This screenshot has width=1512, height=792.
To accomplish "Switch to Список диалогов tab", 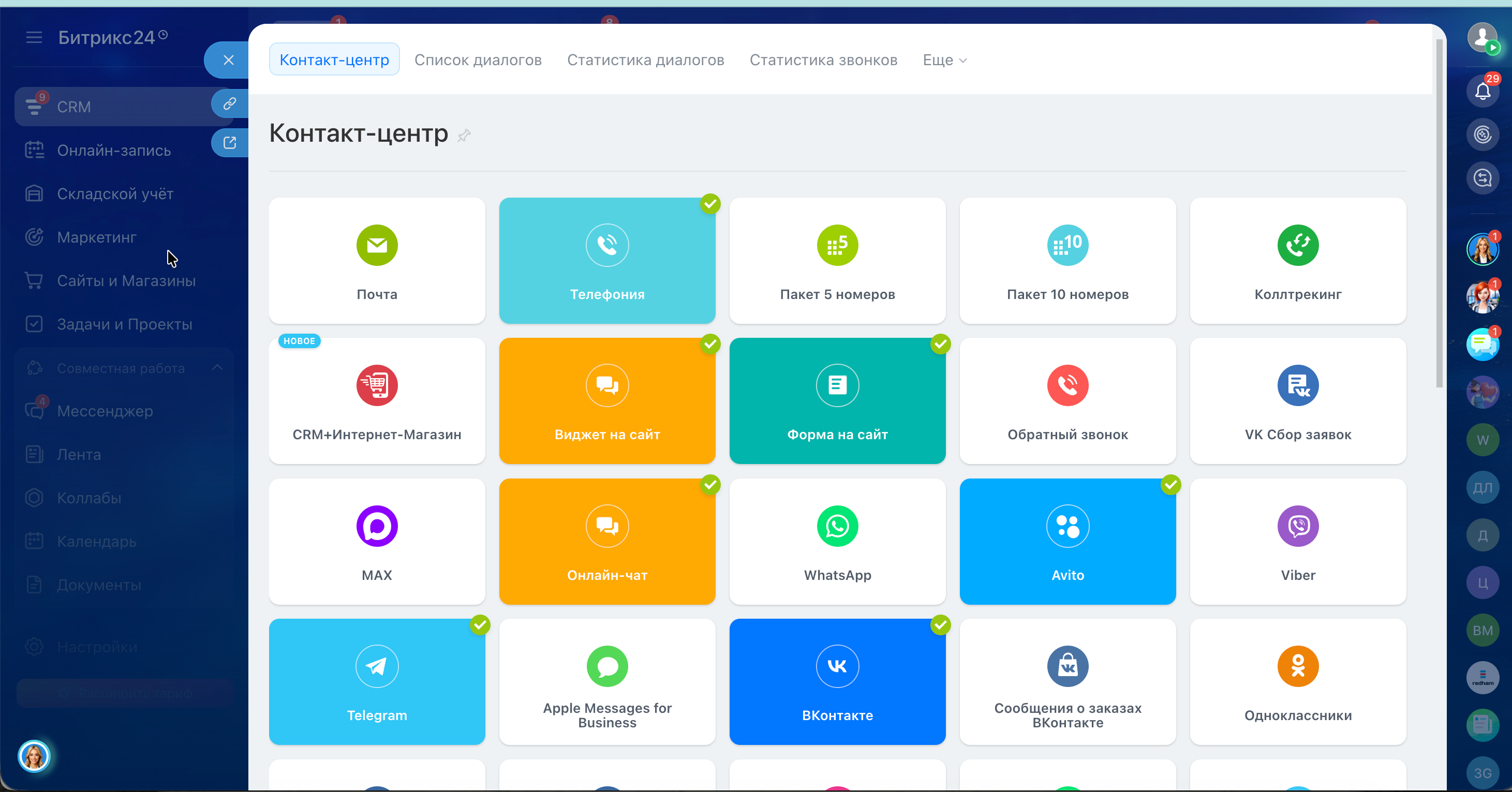I will (478, 60).
